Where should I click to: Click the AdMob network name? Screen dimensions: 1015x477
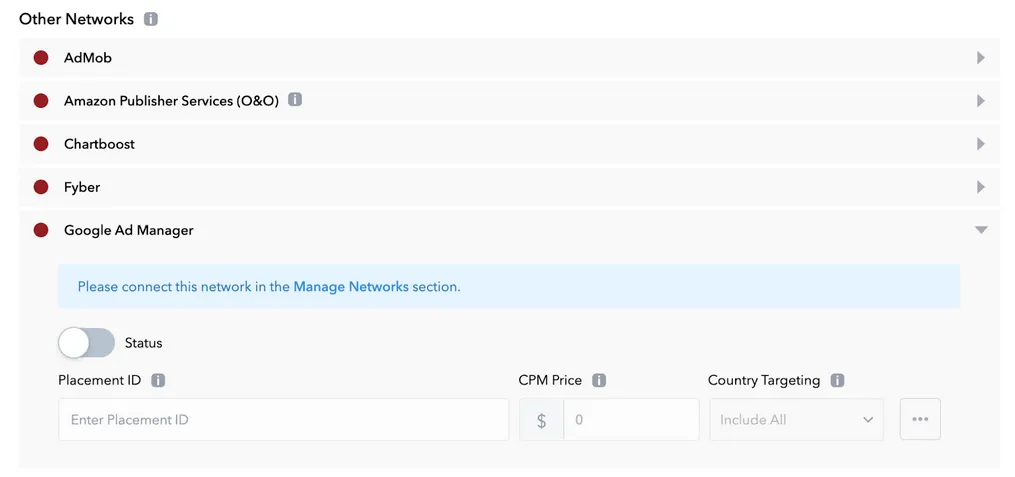point(88,58)
